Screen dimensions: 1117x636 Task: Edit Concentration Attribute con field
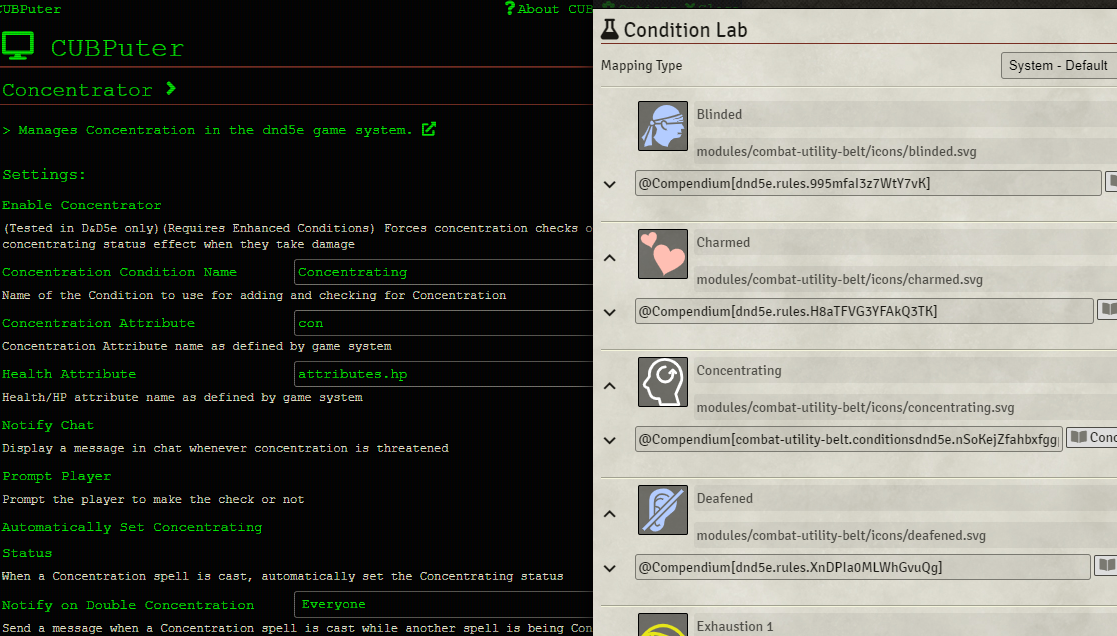pos(443,323)
